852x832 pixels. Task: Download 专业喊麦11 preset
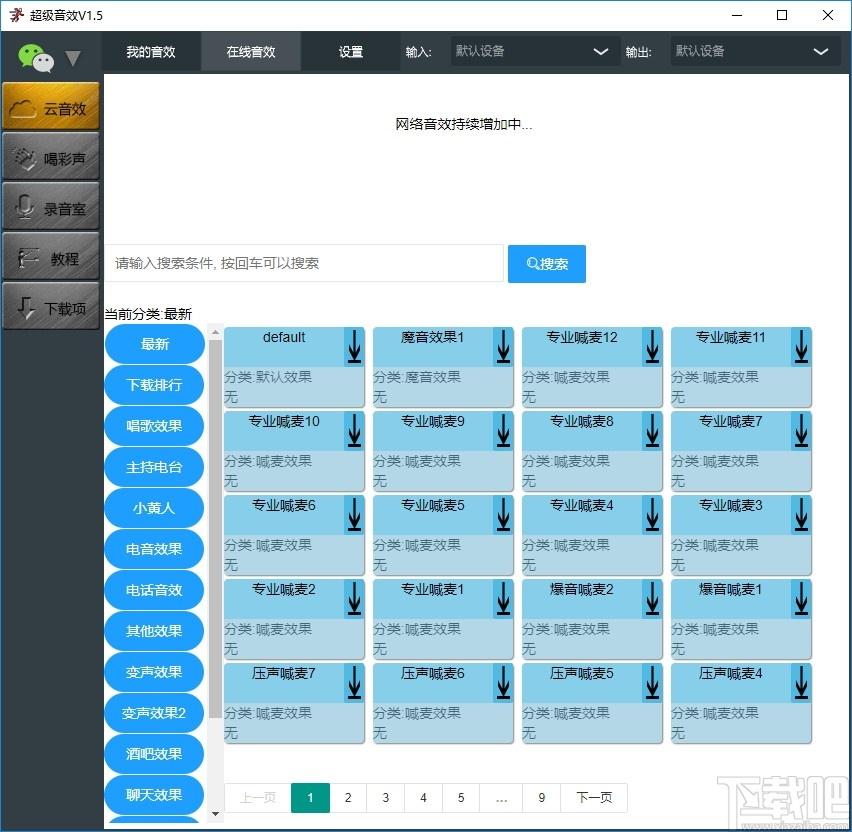click(x=801, y=347)
